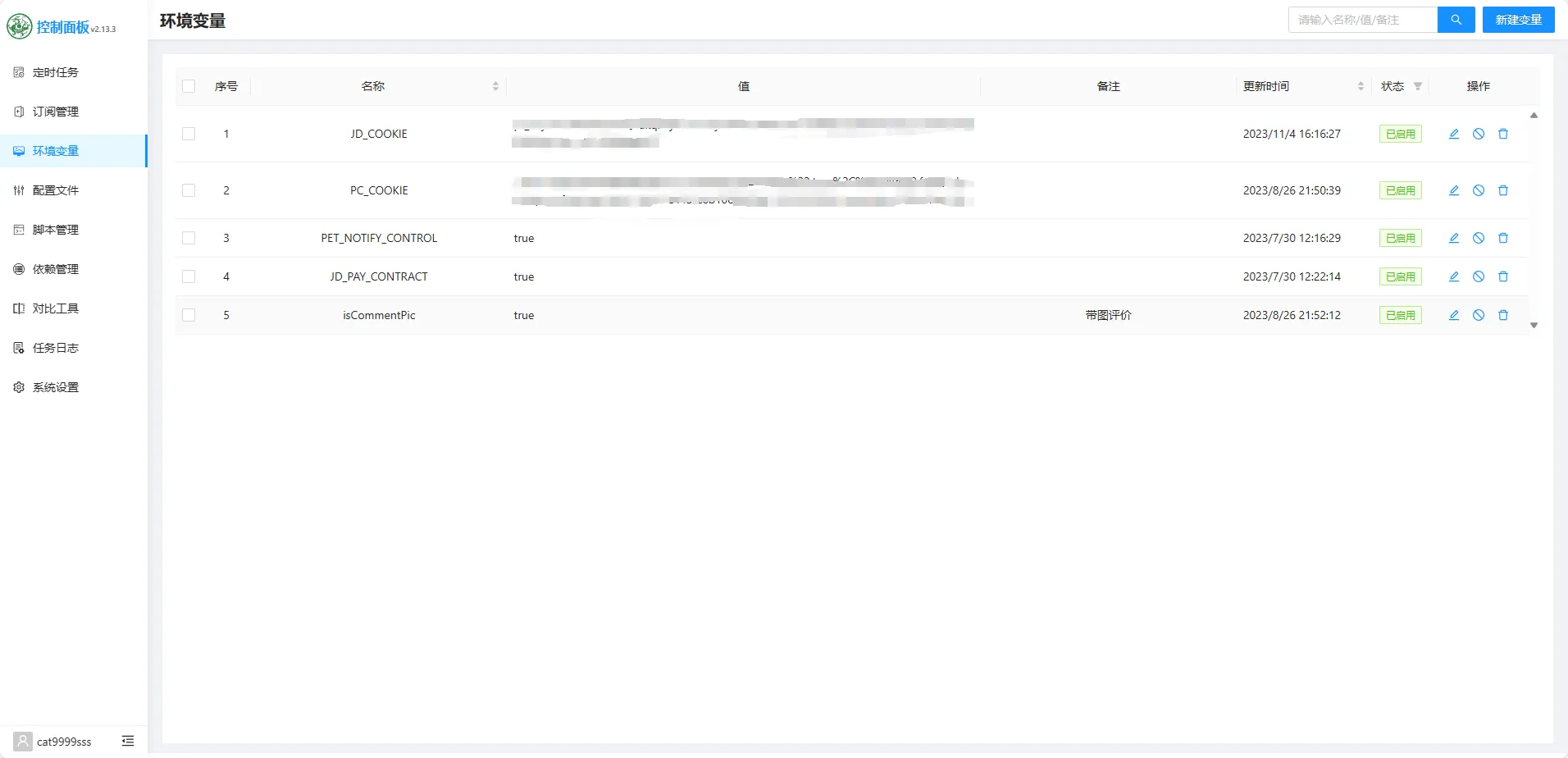
Task: Sort by the 更新时间 column sorter arrows
Action: [x=1361, y=86]
